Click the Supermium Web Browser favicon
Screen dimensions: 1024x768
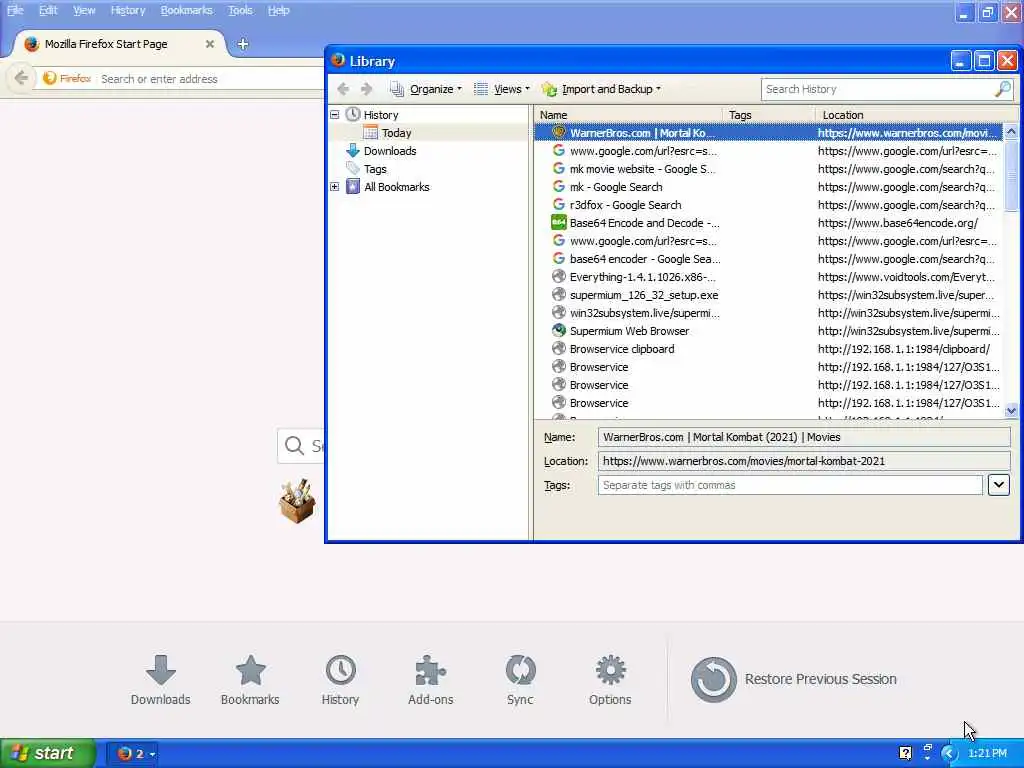(x=558, y=330)
